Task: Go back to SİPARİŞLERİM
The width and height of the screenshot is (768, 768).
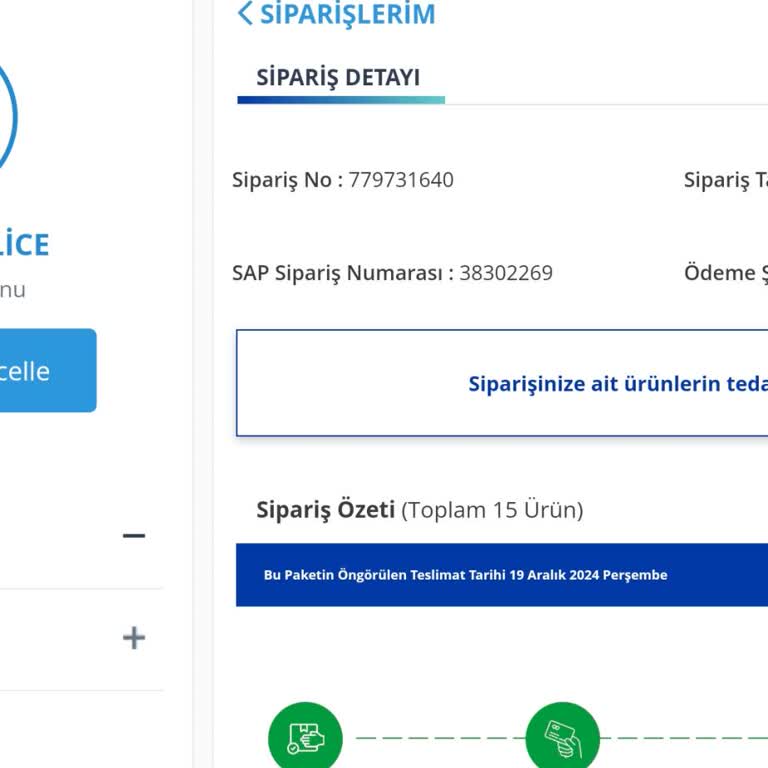Action: pyautogui.click(x=347, y=14)
